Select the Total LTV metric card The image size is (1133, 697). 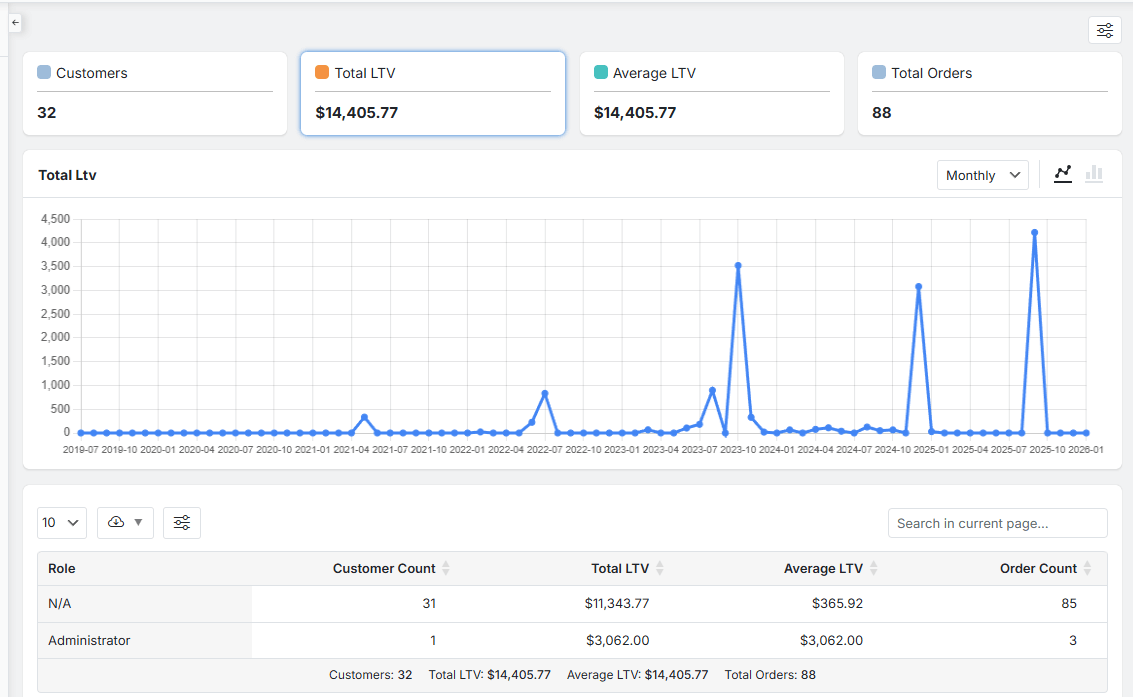tap(433, 93)
